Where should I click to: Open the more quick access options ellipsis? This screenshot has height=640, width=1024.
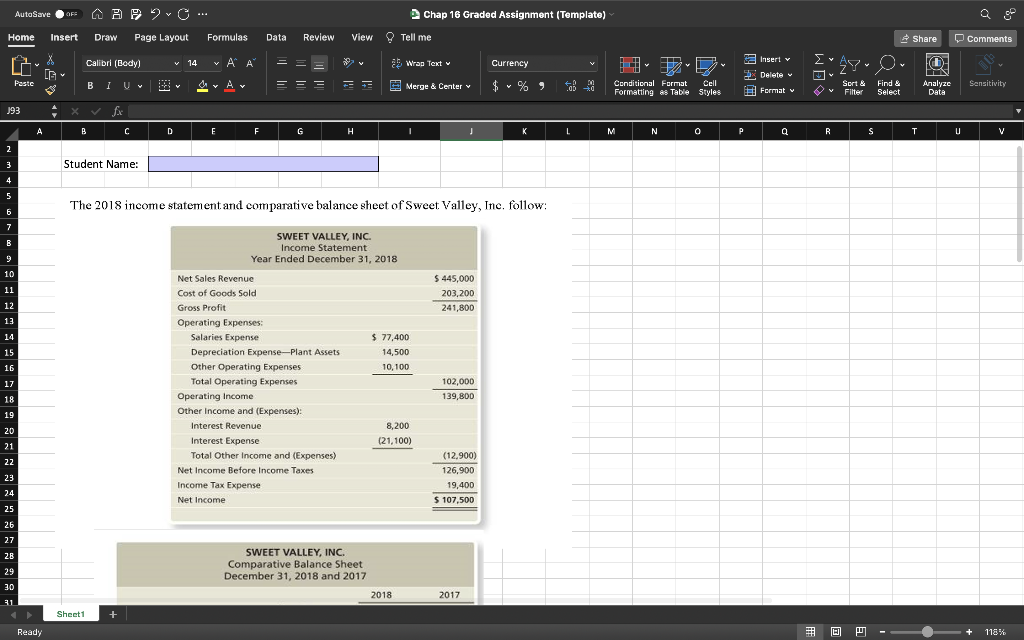click(x=202, y=14)
